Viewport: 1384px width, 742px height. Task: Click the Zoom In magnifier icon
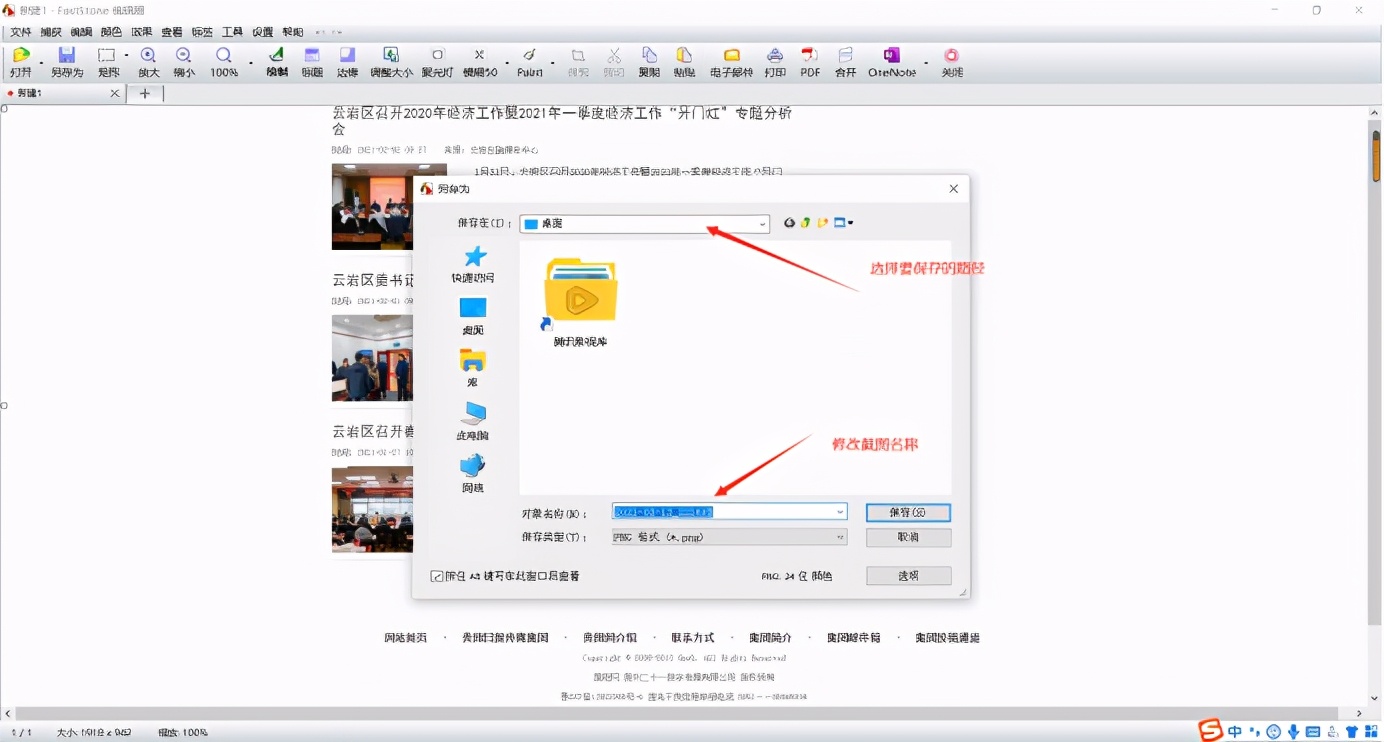[148, 61]
